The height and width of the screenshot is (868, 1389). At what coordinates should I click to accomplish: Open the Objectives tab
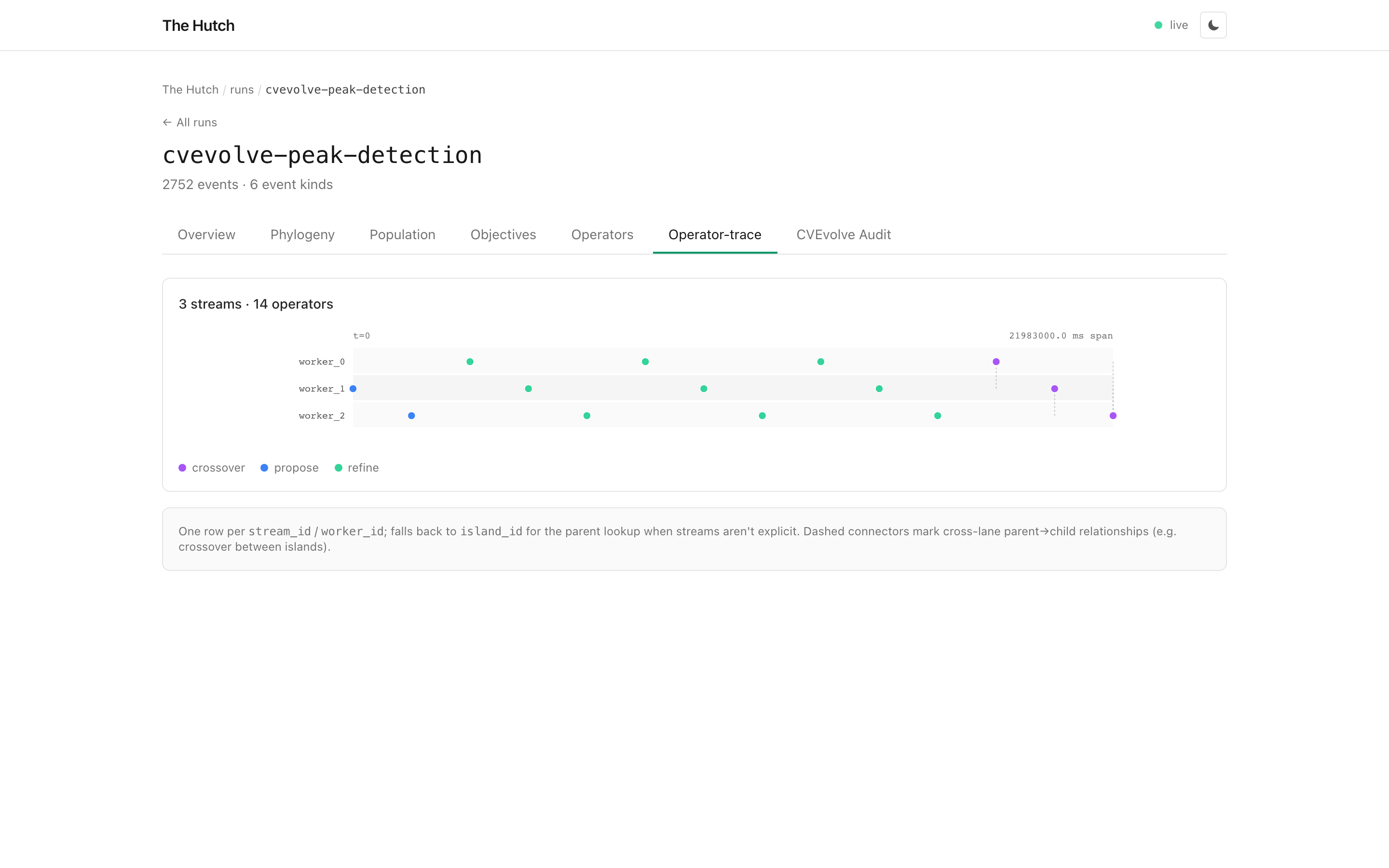pos(503,235)
